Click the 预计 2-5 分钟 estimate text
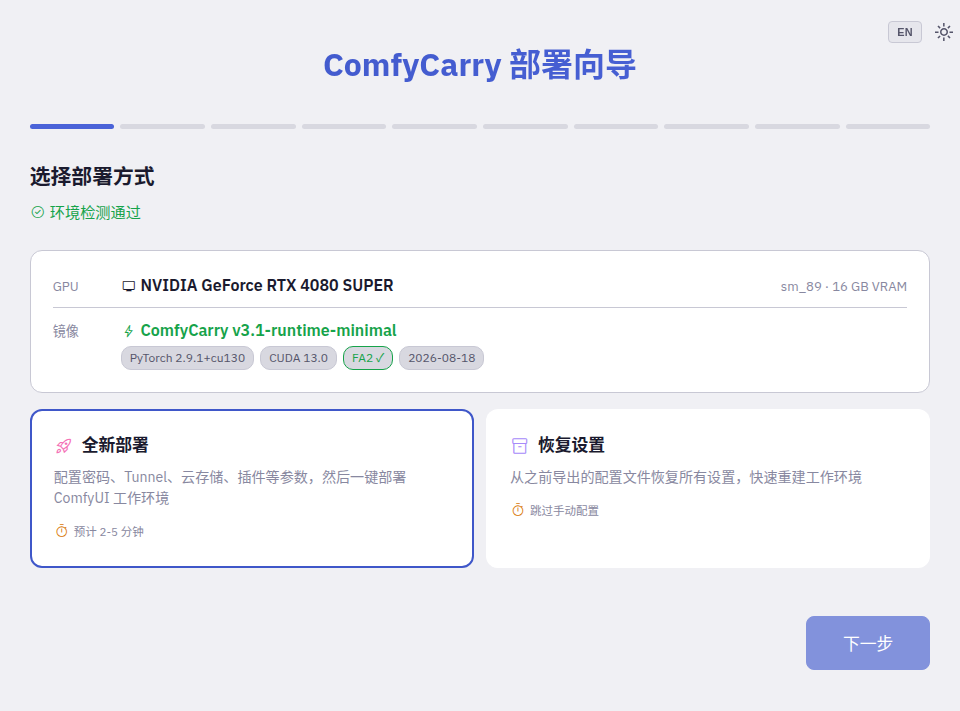 click(109, 532)
